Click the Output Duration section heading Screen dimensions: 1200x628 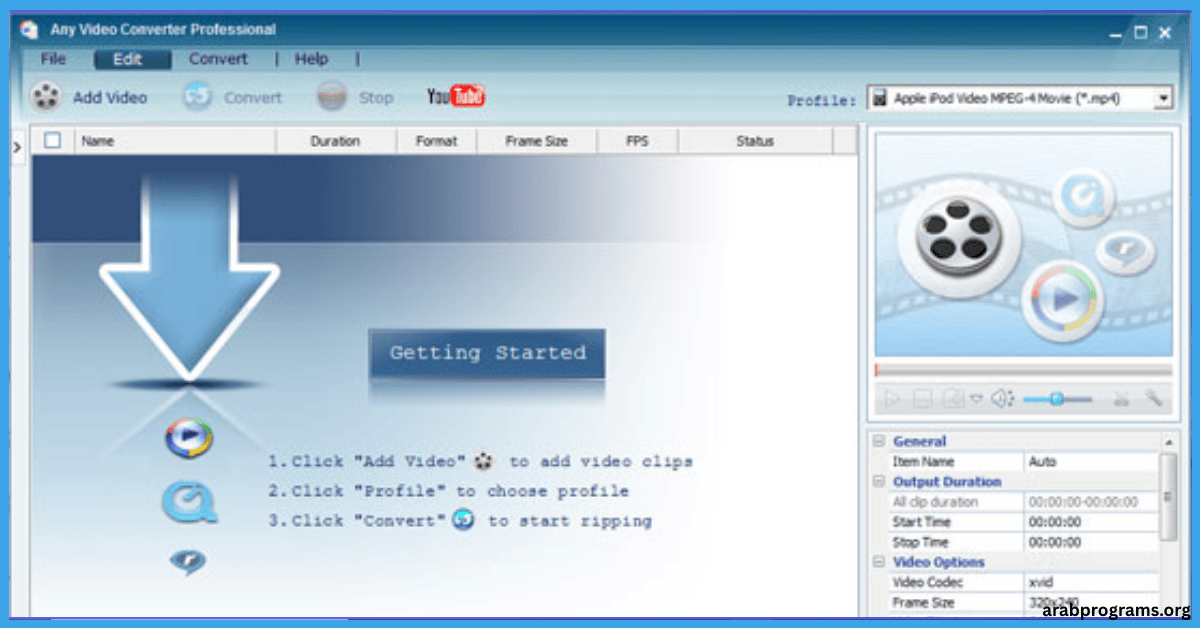click(946, 481)
